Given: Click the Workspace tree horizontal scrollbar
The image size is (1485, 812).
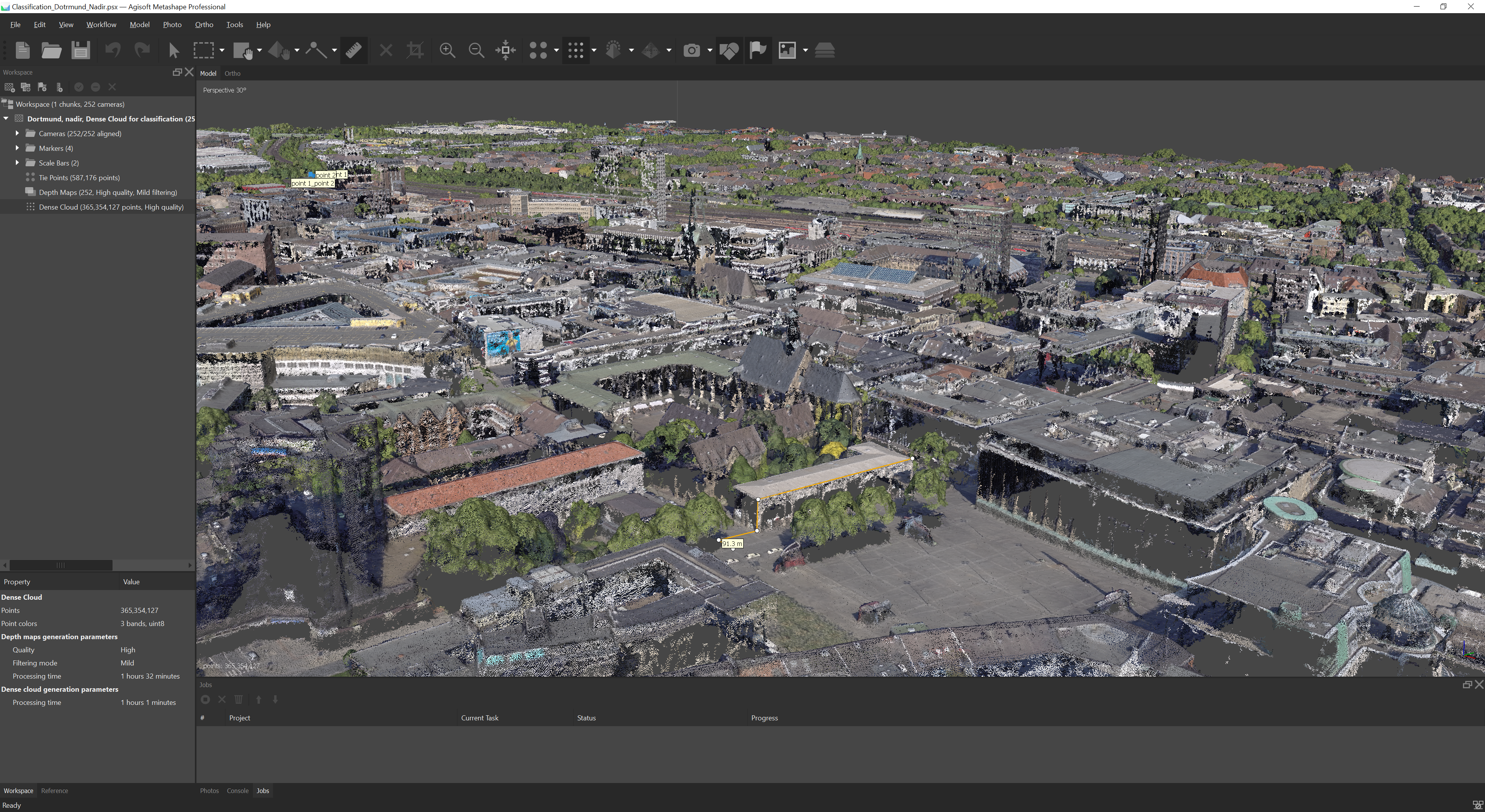Looking at the screenshot, I should [61, 565].
